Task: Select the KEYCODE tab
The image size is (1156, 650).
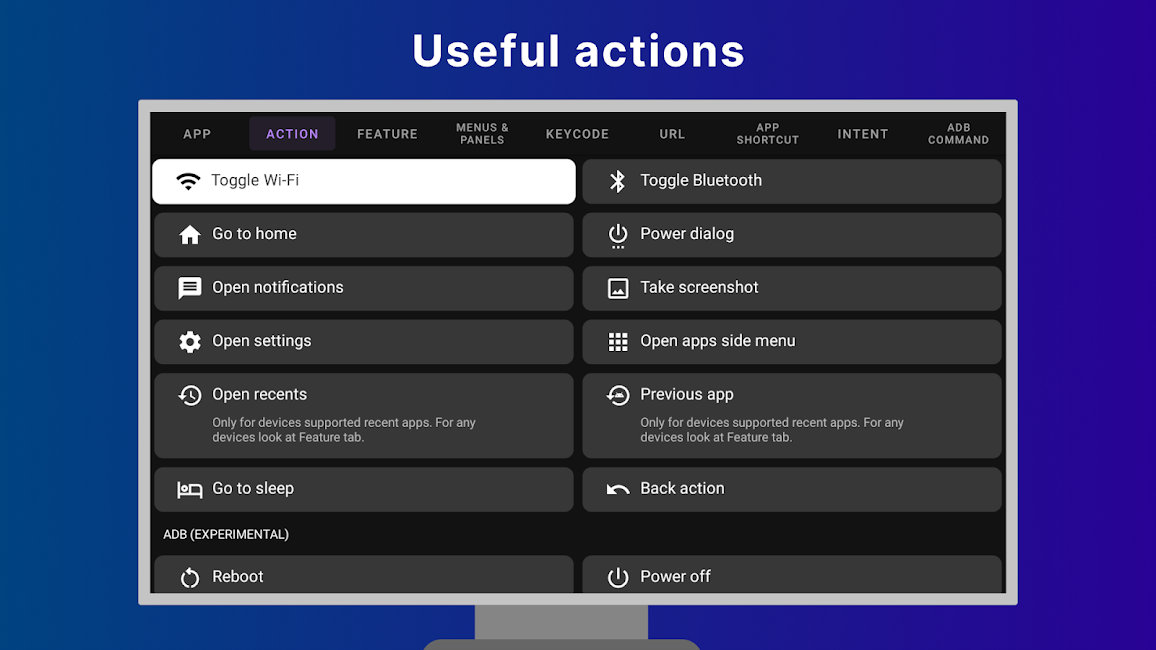Action: click(577, 134)
